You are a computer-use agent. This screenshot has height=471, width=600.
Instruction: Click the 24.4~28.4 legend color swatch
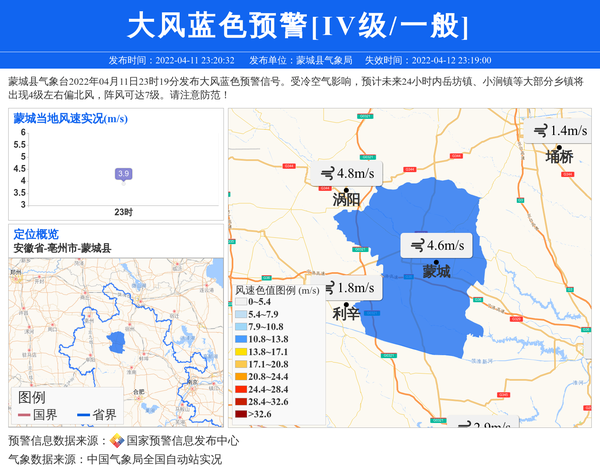point(241,389)
